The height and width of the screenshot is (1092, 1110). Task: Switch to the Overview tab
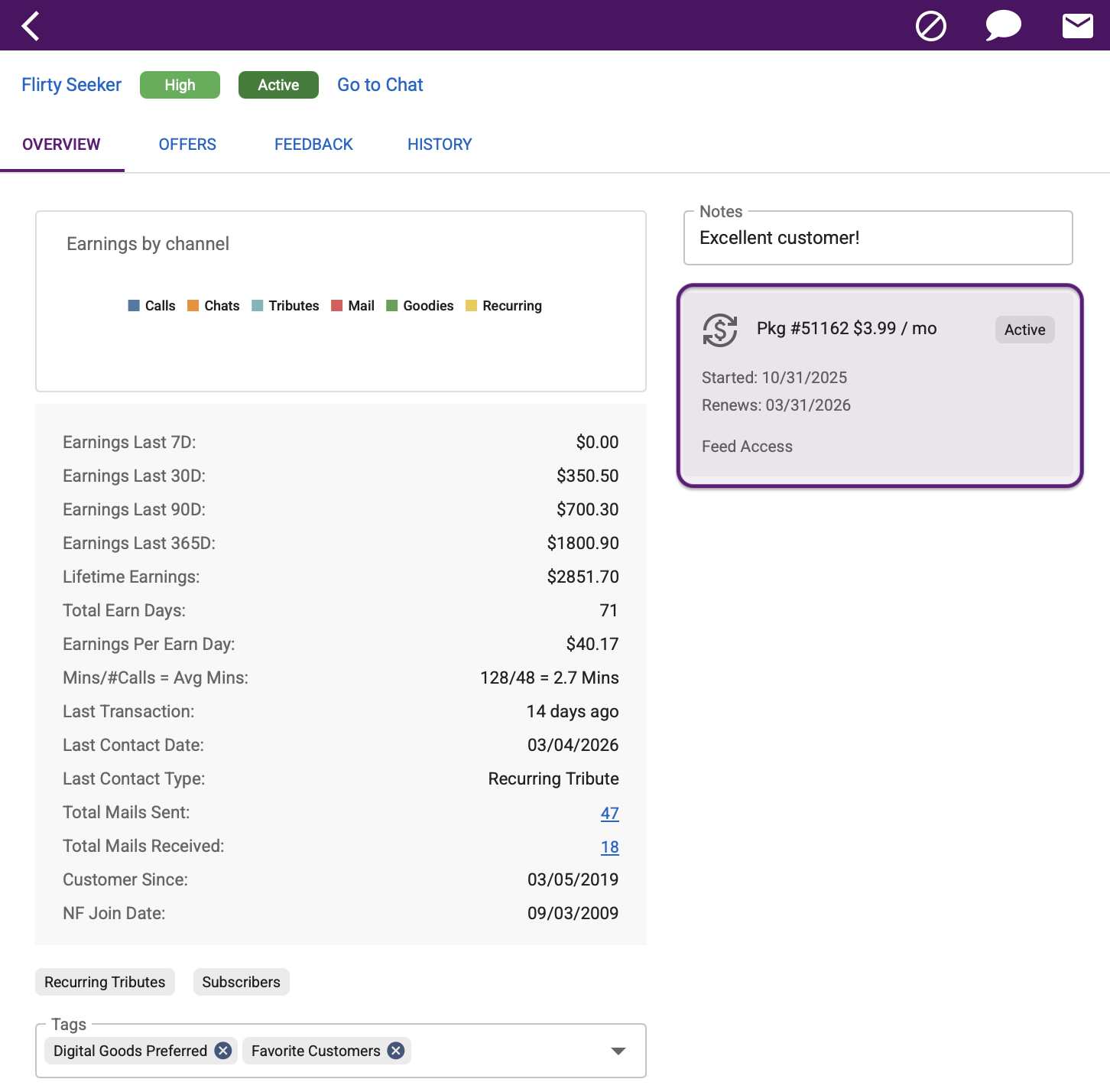(61, 145)
